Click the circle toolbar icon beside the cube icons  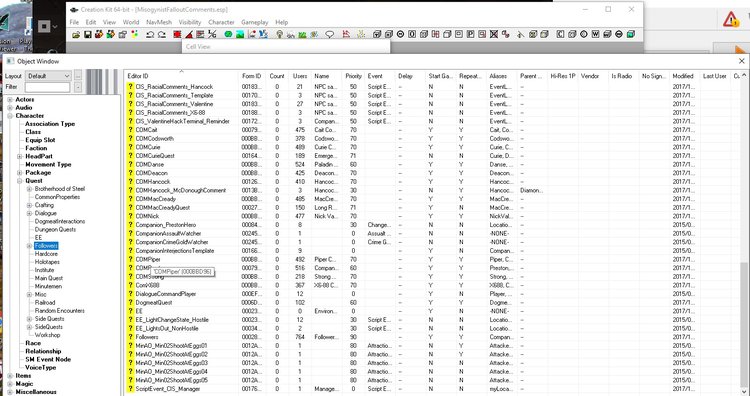(x=400, y=34)
